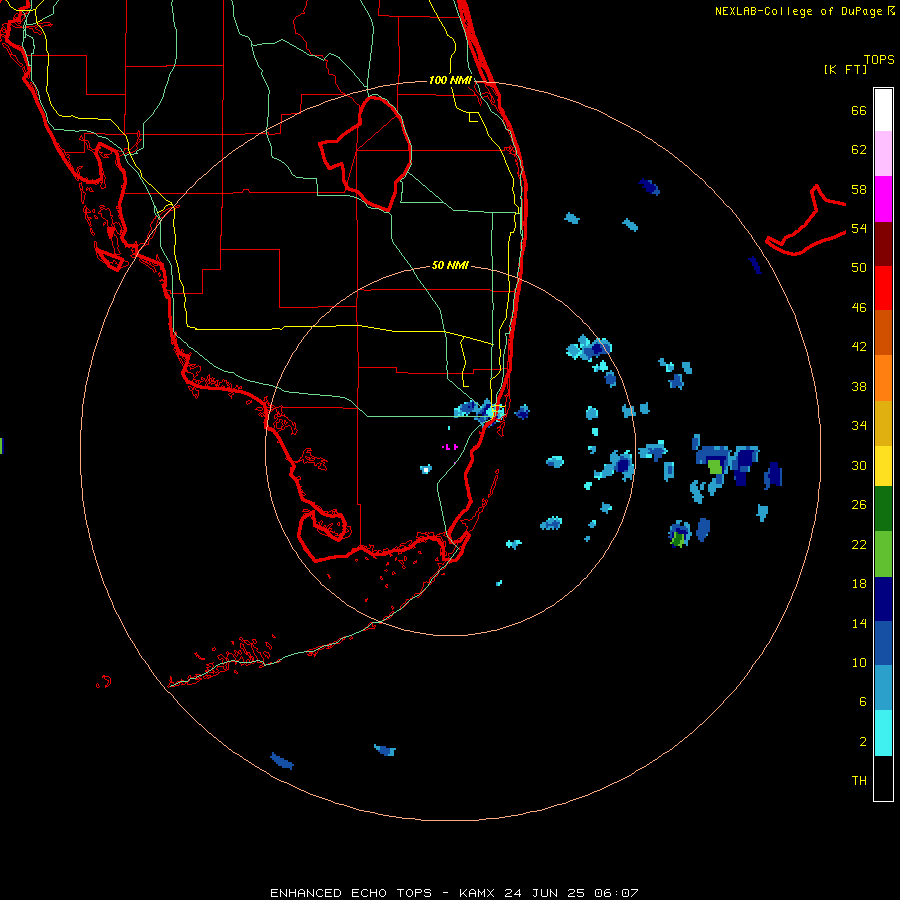Click the red Lake Okeechobee outline

(366, 154)
